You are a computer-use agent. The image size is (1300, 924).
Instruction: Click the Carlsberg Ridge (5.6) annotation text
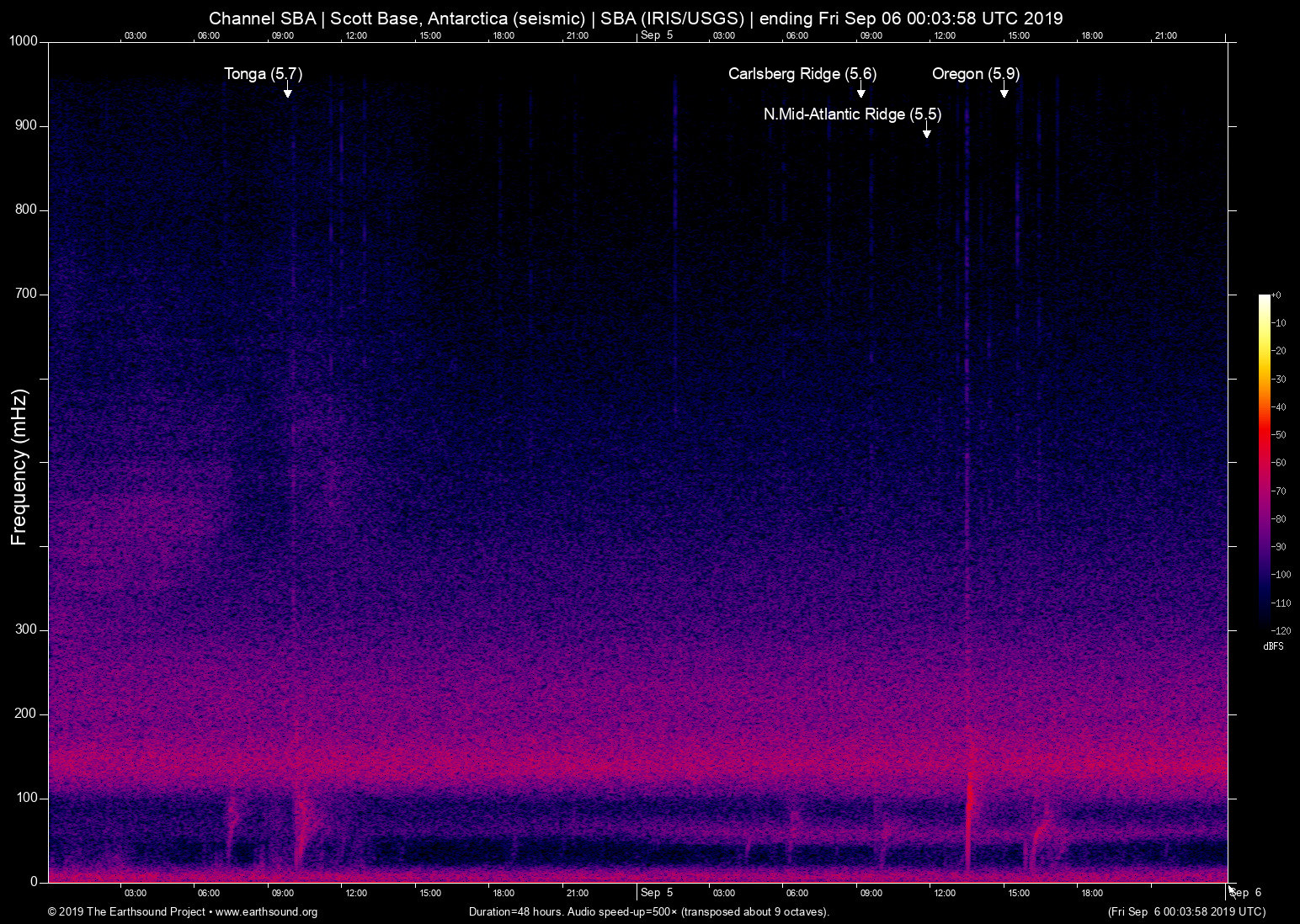pyautogui.click(x=802, y=74)
